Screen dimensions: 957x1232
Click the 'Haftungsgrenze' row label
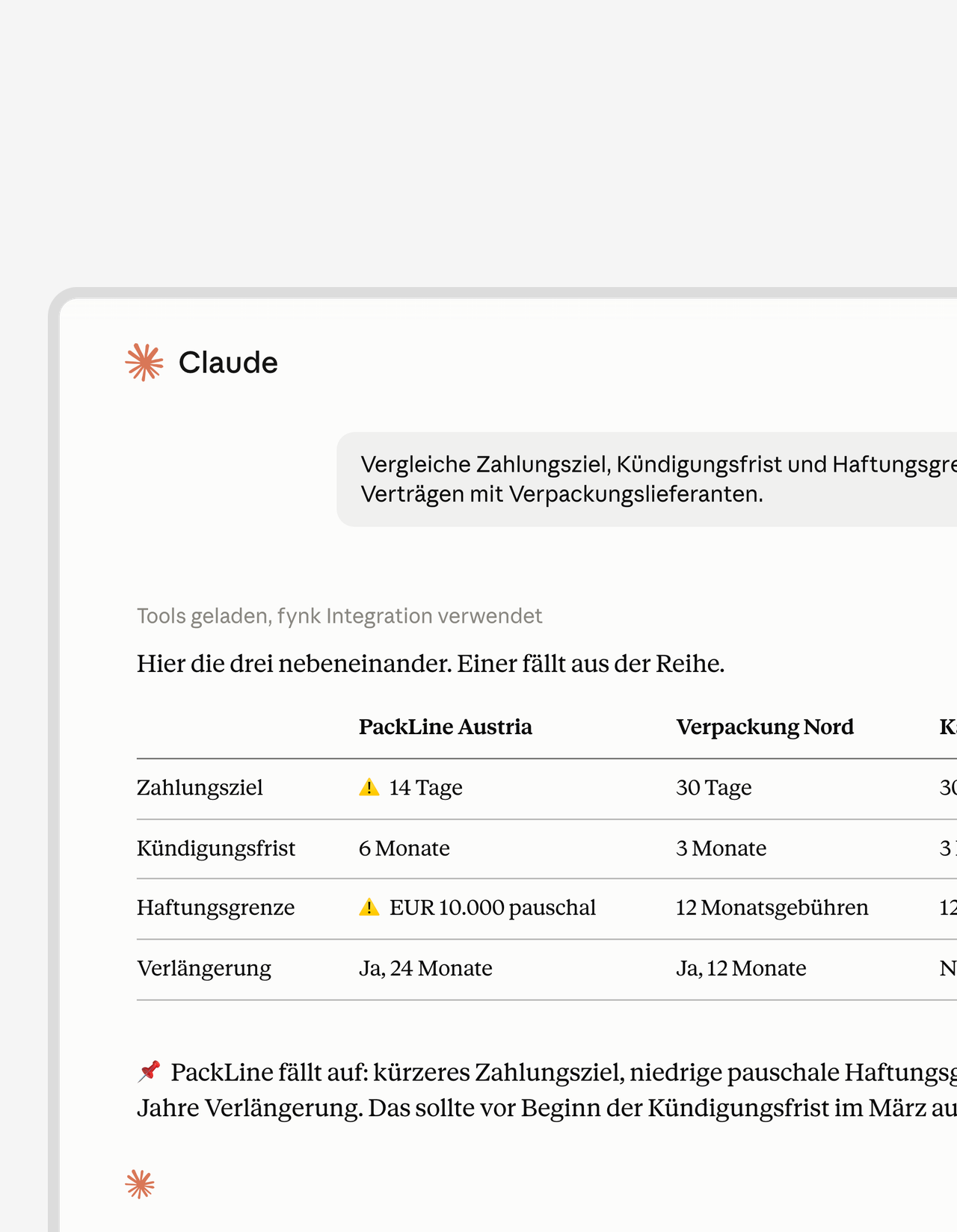click(x=216, y=908)
